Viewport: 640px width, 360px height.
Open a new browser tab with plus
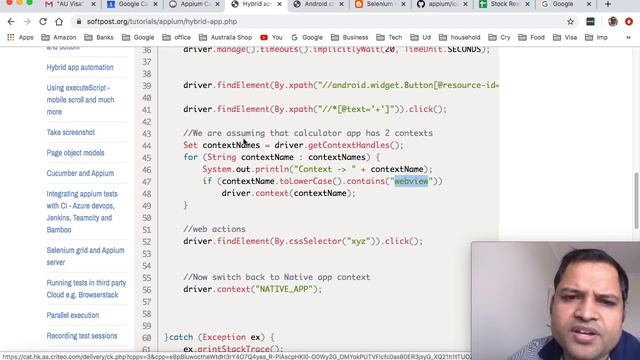pos(608,4)
